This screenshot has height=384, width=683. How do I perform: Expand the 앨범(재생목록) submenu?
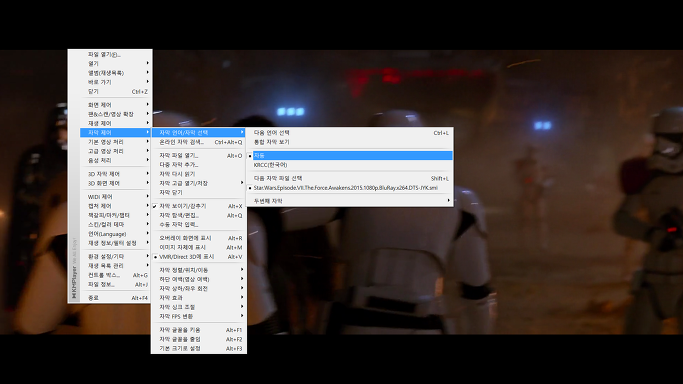tap(115, 73)
